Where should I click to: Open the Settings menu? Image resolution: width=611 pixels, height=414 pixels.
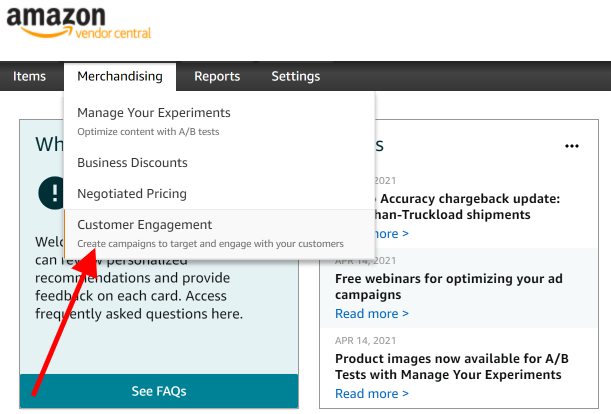296,76
